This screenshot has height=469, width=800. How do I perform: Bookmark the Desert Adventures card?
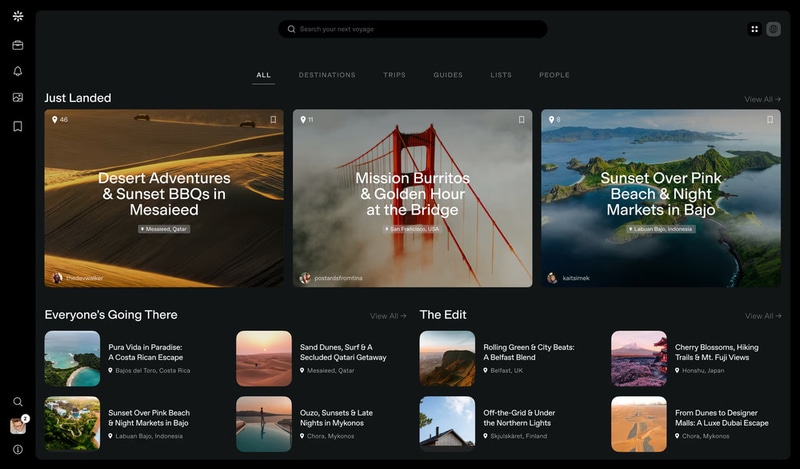[273, 120]
